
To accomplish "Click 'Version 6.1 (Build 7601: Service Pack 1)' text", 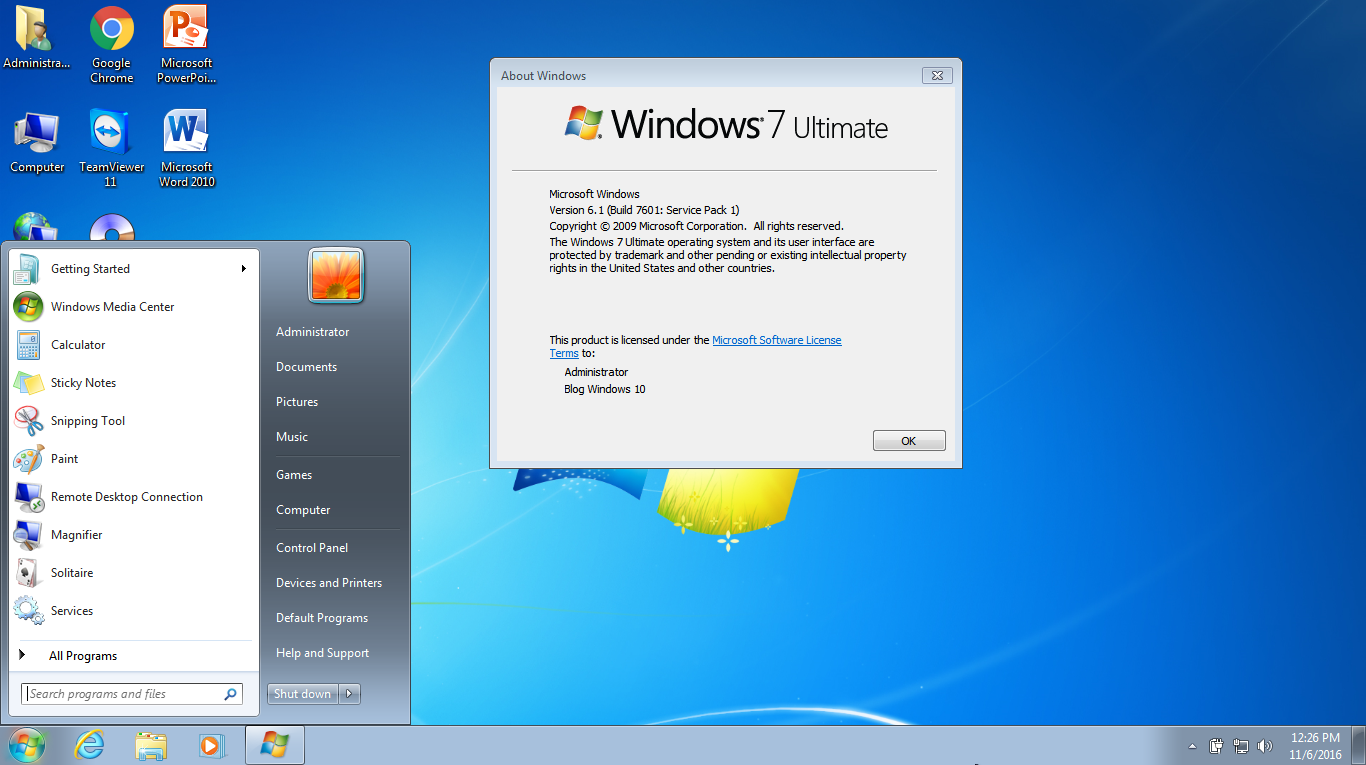I will click(x=644, y=210).
